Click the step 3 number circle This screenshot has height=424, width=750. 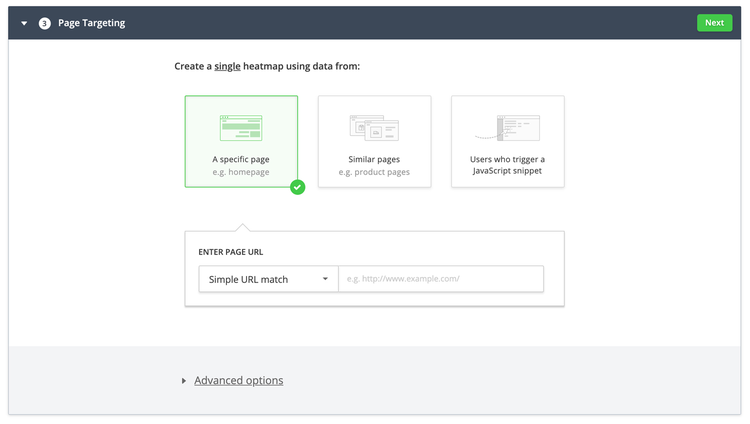click(44, 23)
